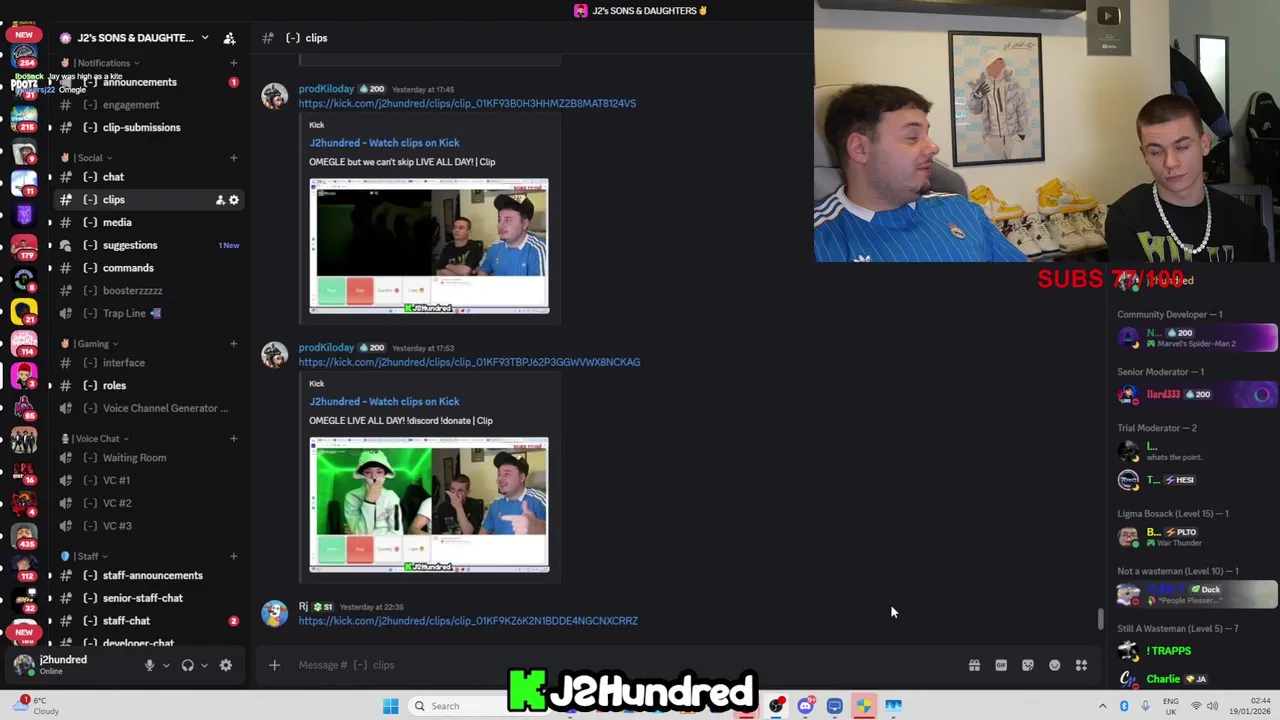Open the senior-staff-chat channel
1280x720 pixels.
click(x=147, y=598)
